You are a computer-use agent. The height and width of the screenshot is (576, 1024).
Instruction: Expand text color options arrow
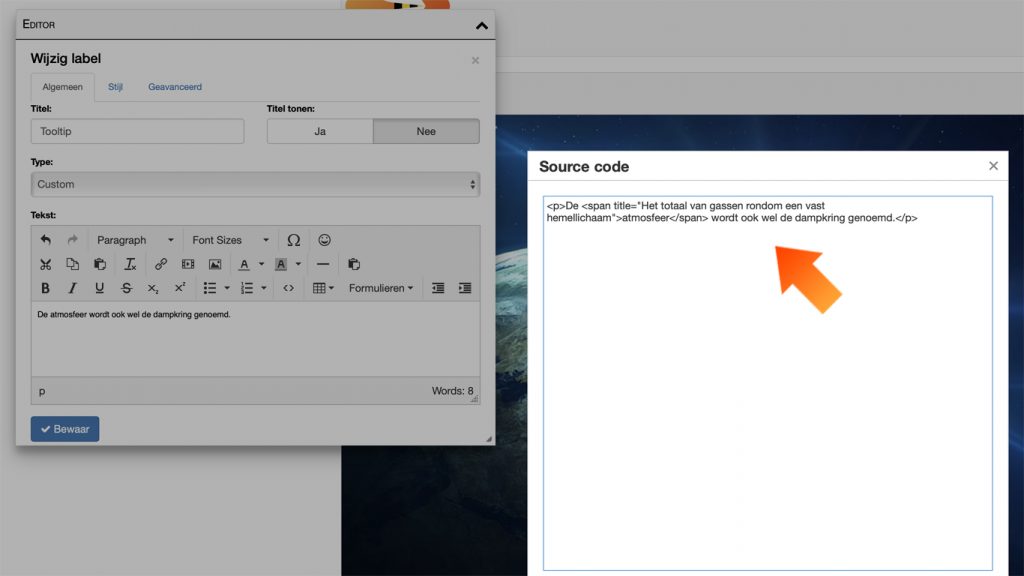click(x=261, y=264)
